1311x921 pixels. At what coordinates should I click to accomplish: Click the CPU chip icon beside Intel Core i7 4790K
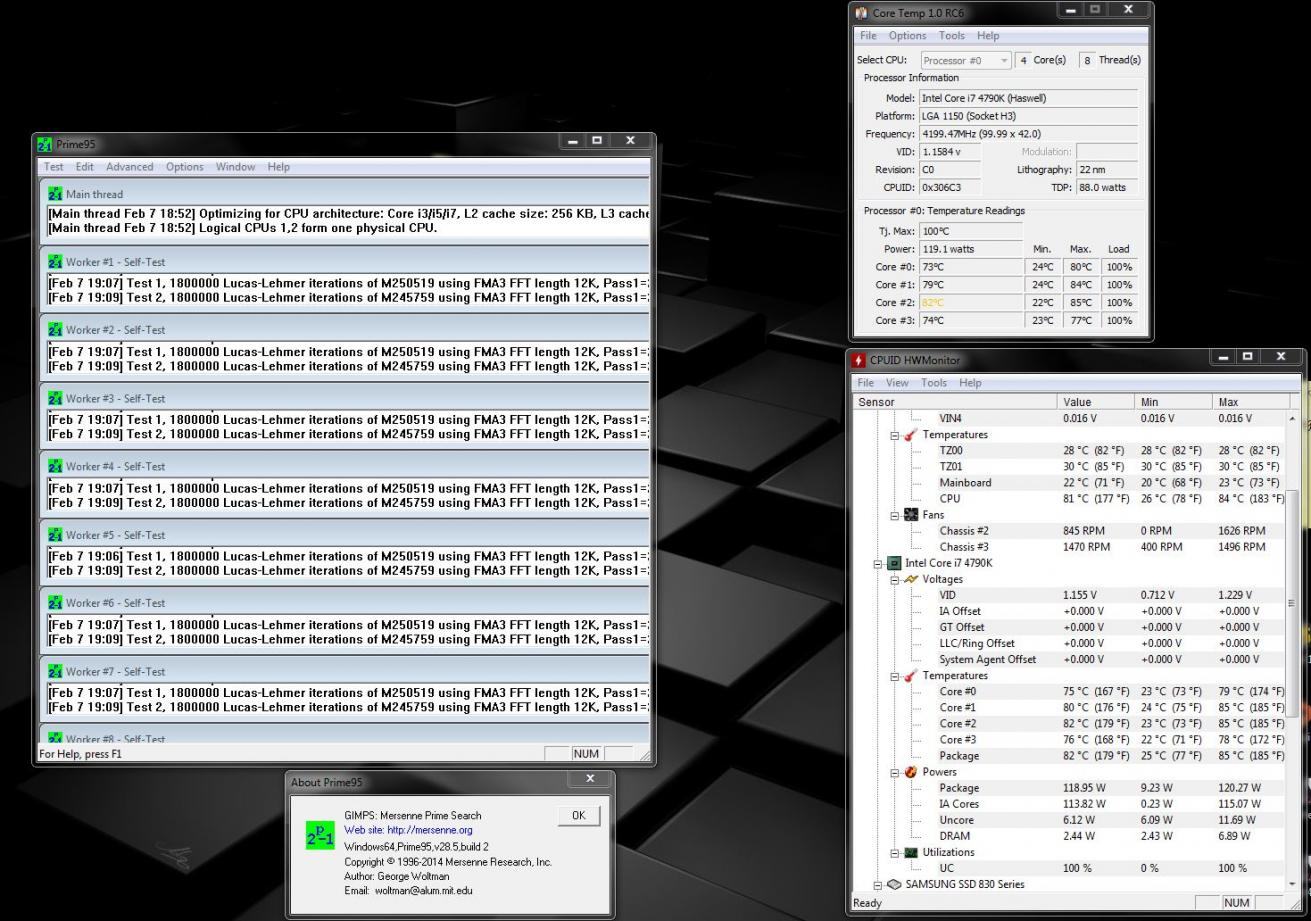pyautogui.click(x=896, y=563)
